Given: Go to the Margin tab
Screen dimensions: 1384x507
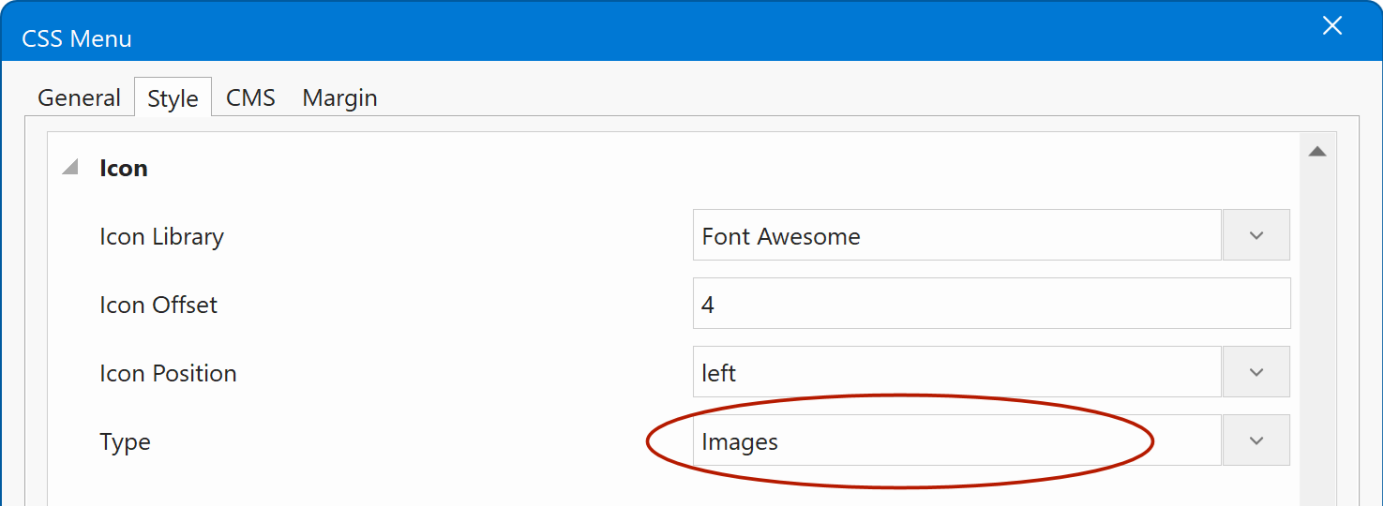Looking at the screenshot, I should (340, 98).
